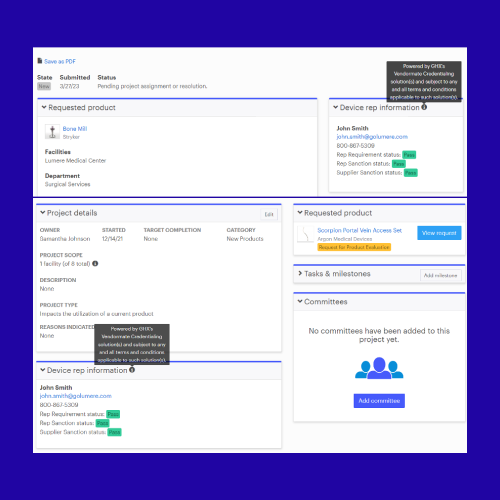Collapse the lower Device rep information panel
500x500 pixels.
(42, 370)
